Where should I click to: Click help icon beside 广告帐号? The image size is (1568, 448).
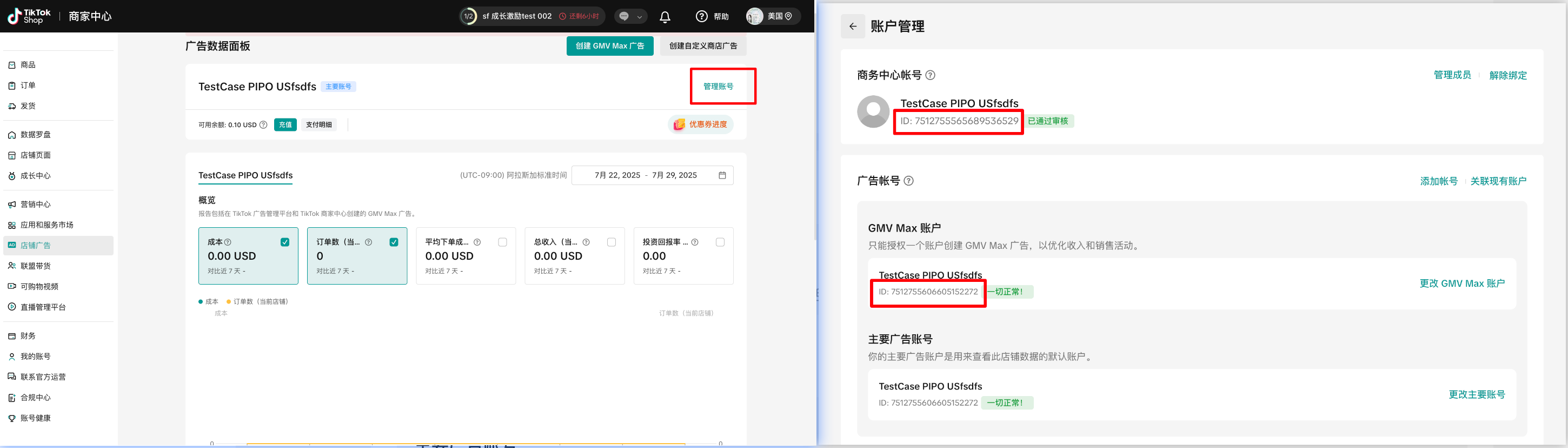(x=908, y=181)
